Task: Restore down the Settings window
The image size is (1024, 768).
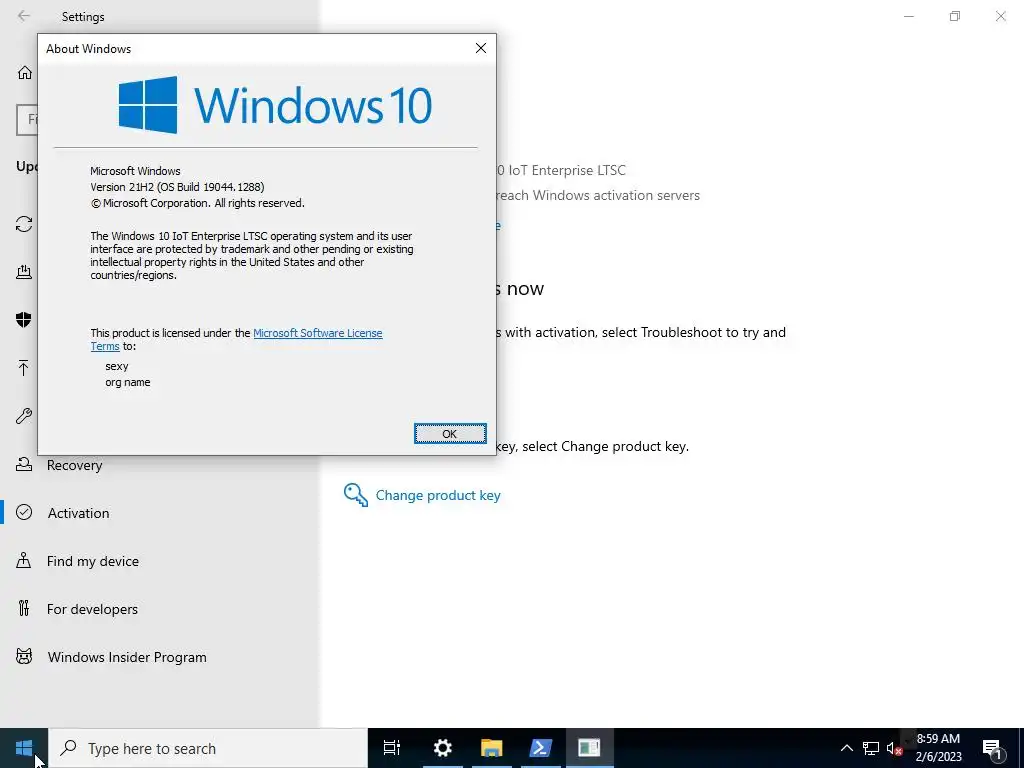Action: coord(955,16)
